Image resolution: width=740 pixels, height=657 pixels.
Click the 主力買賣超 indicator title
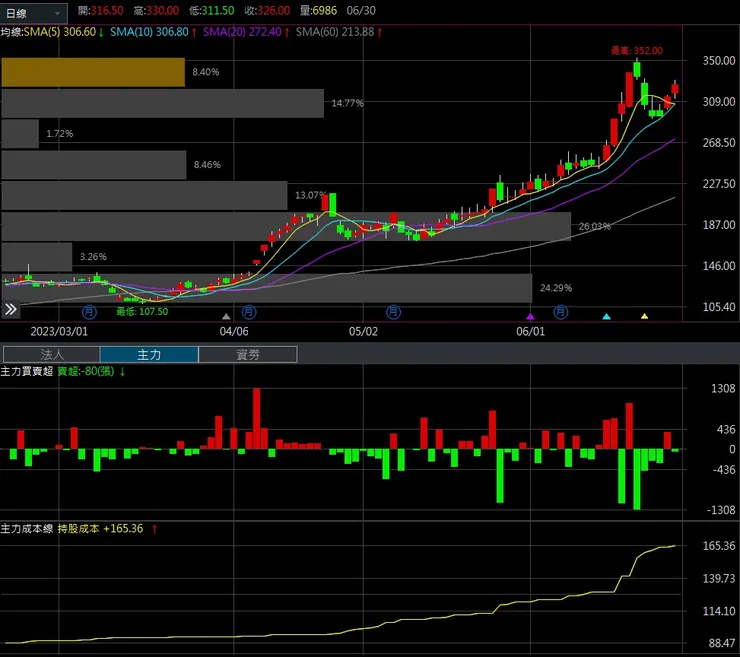[x=27, y=371]
